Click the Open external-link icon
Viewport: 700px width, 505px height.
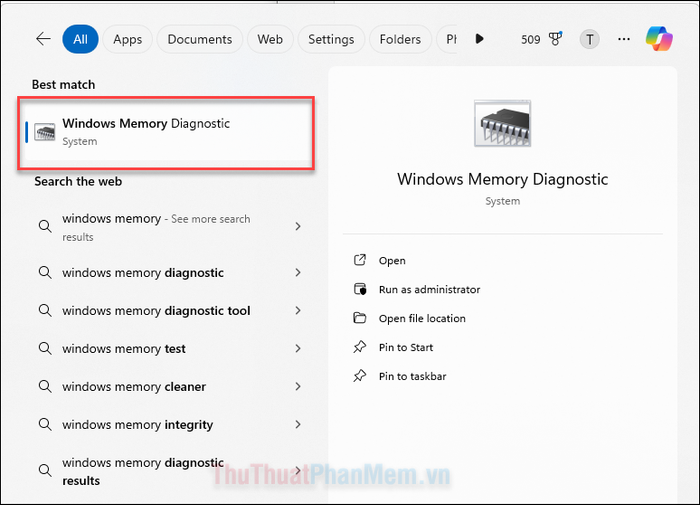point(360,260)
